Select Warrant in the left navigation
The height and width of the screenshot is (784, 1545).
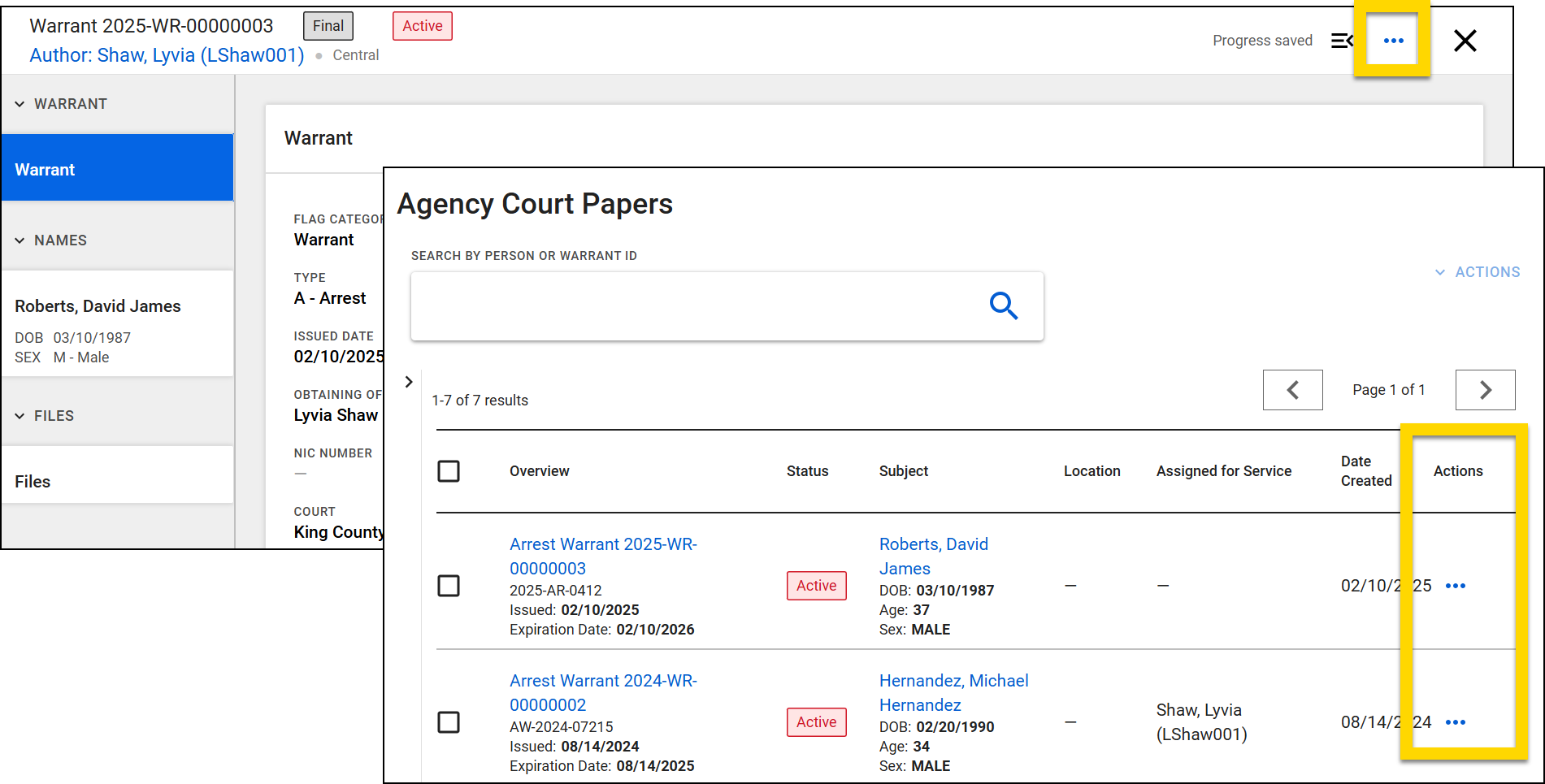coord(46,169)
